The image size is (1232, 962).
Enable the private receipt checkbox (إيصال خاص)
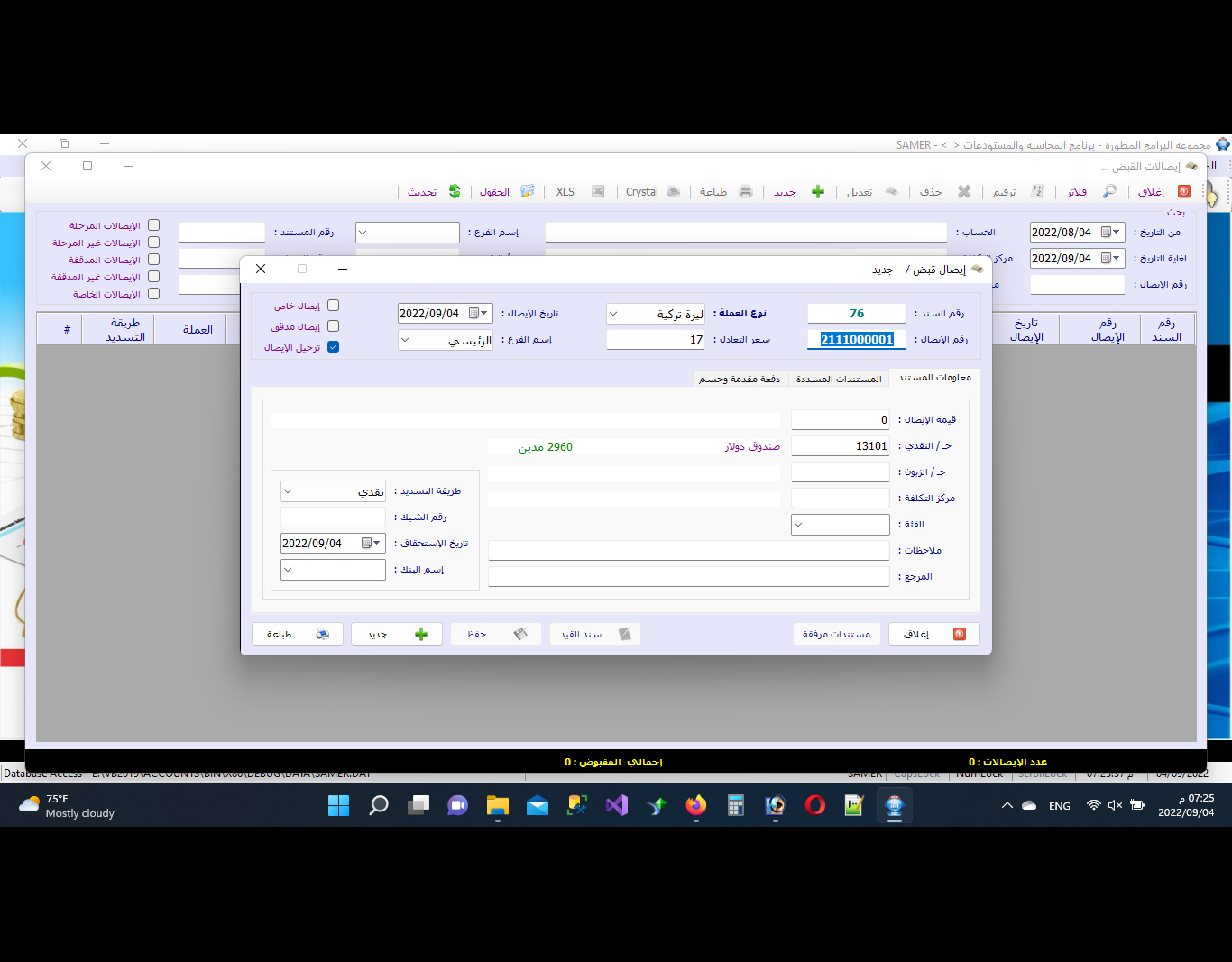point(333,306)
